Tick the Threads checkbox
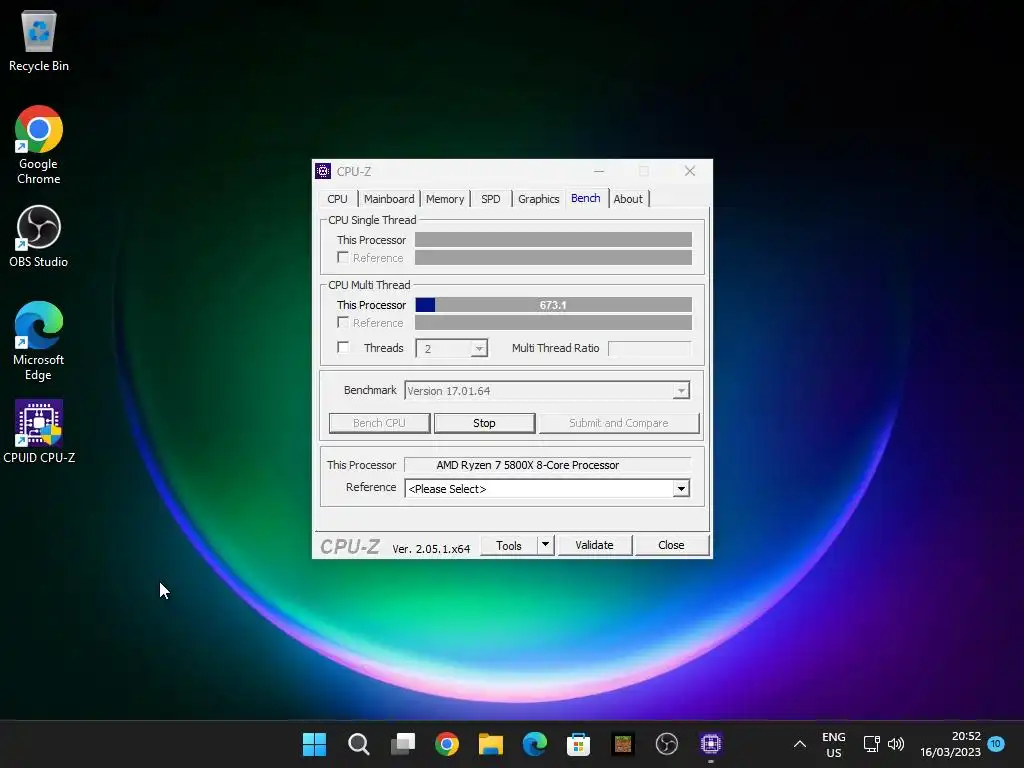The image size is (1024, 768). click(x=343, y=347)
